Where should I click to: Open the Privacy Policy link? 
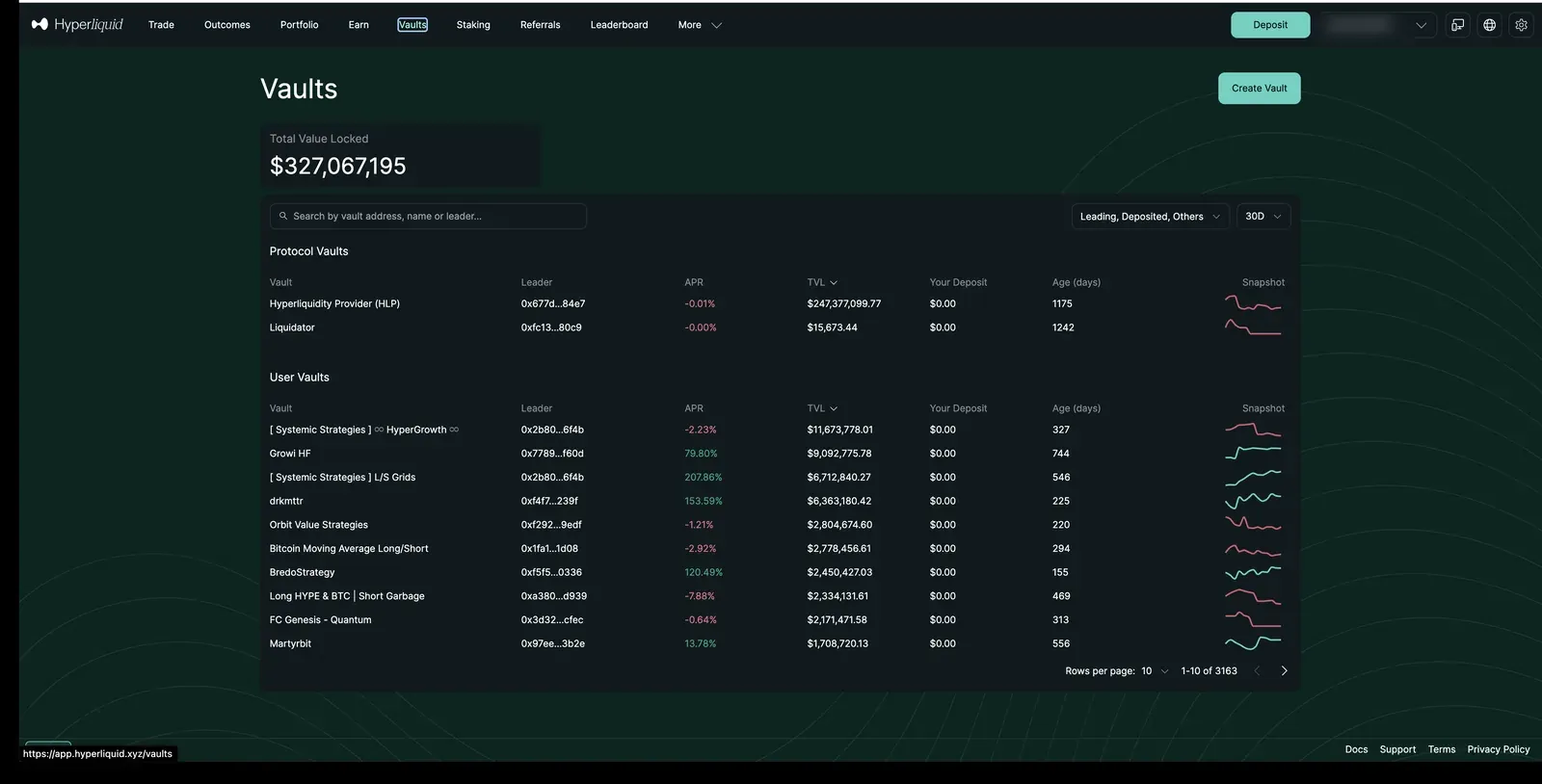click(x=1498, y=749)
